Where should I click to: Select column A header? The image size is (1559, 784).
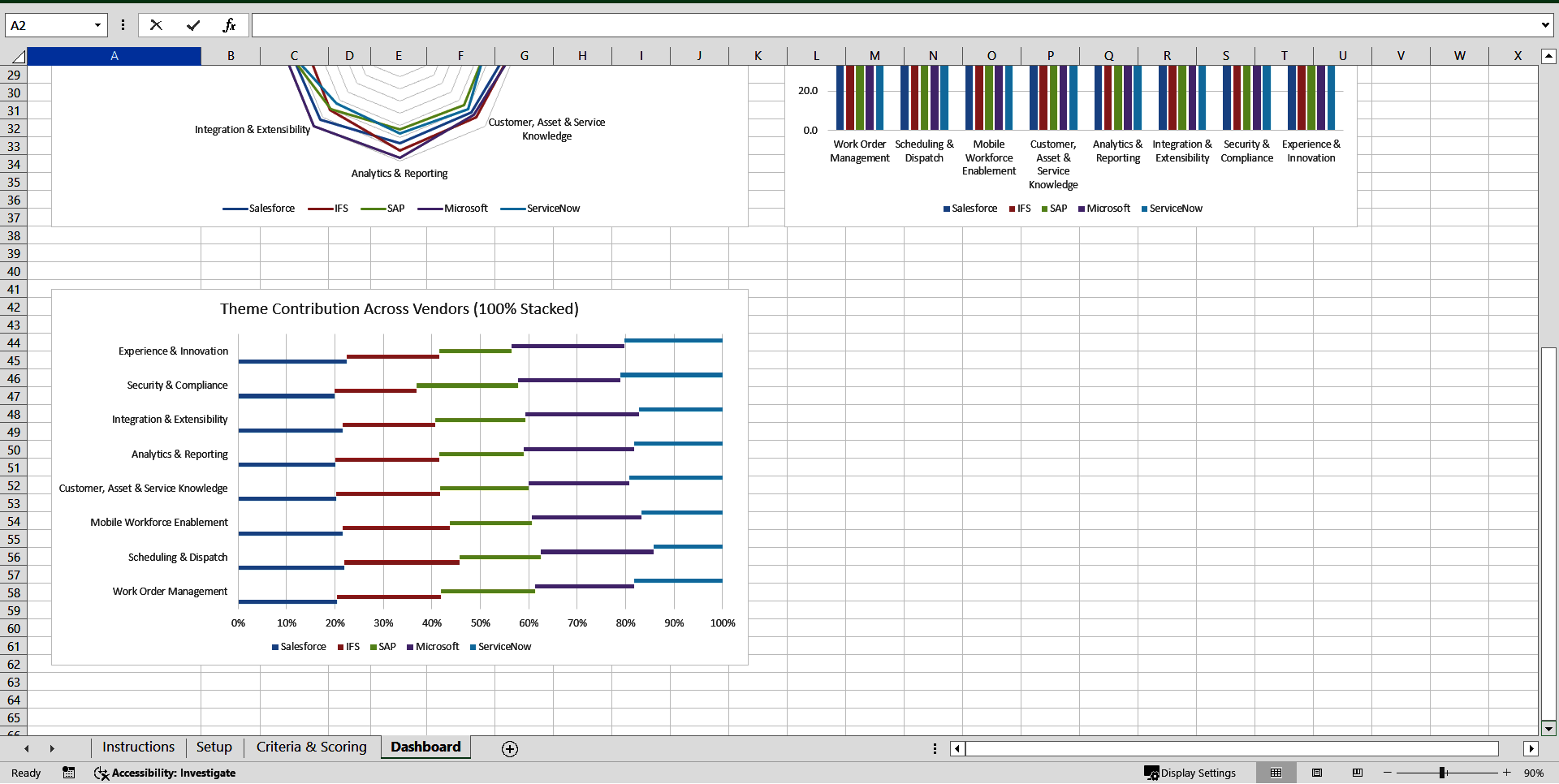point(114,56)
